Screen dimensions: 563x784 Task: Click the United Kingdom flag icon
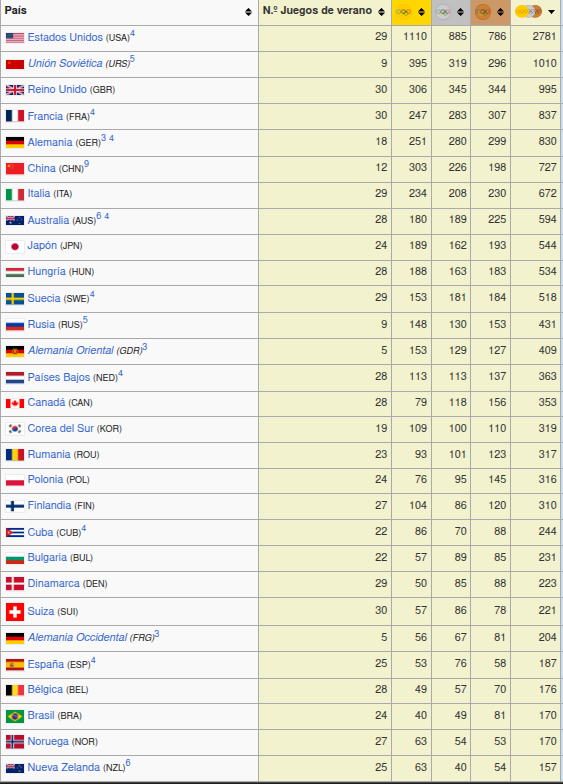click(15, 90)
